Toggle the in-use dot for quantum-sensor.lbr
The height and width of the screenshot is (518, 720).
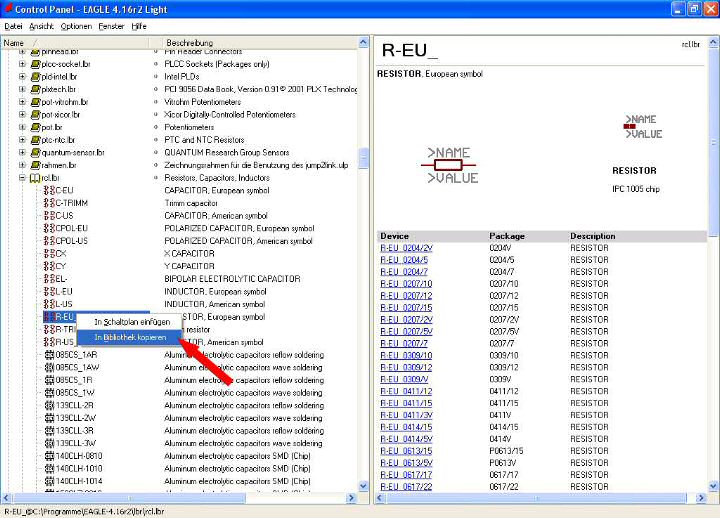click(156, 153)
